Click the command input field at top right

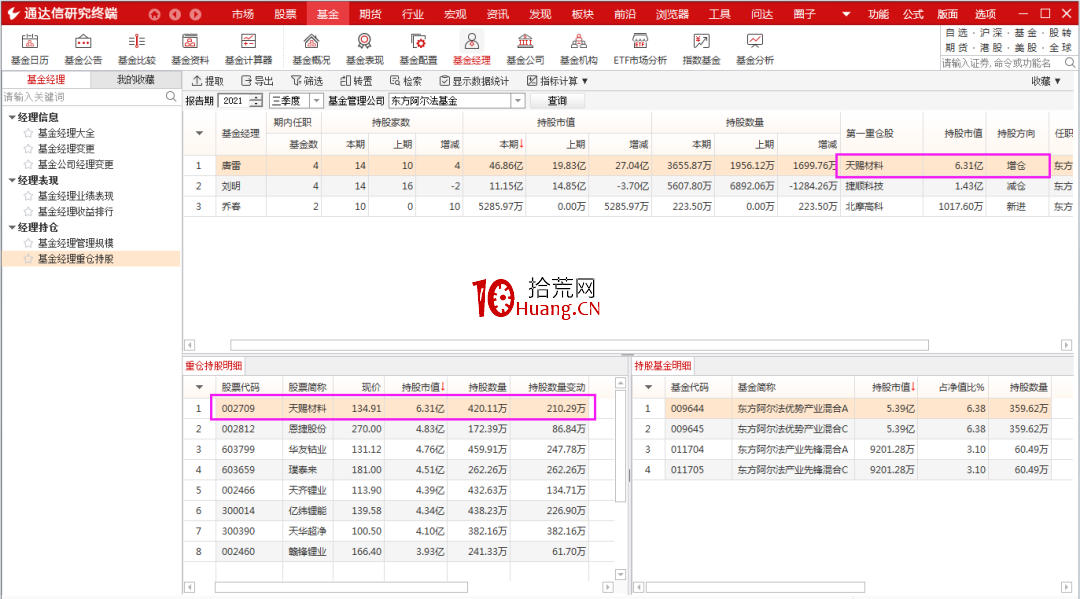pos(1001,63)
